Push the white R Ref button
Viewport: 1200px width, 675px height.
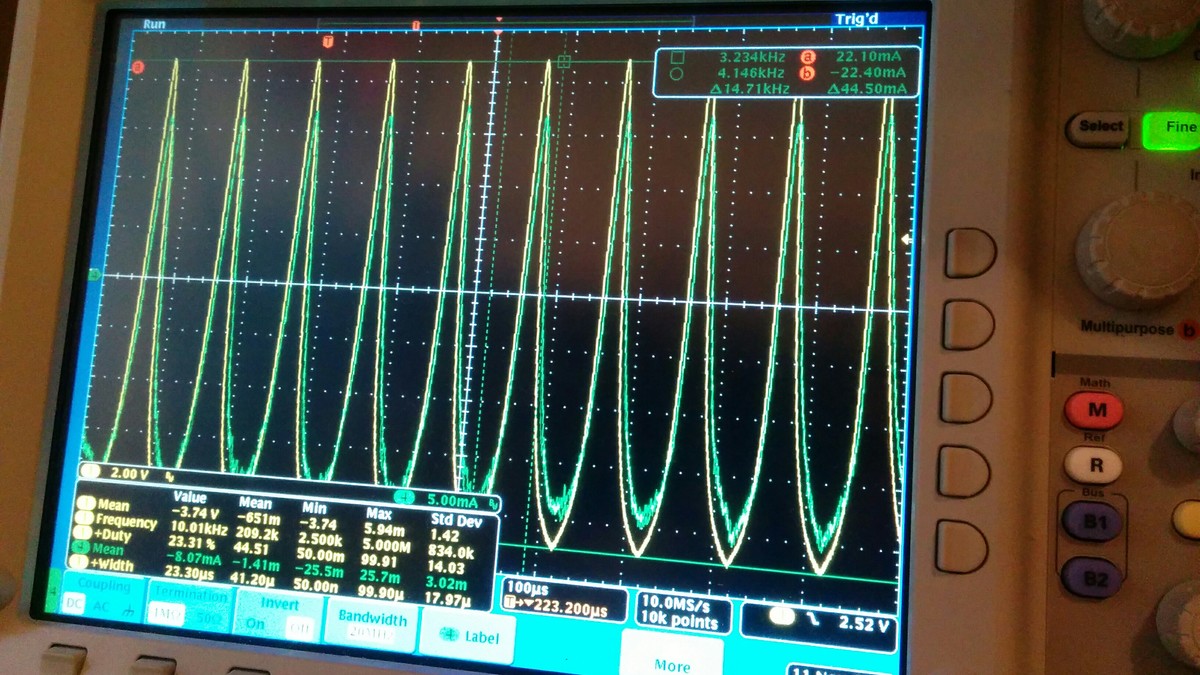coord(1092,465)
